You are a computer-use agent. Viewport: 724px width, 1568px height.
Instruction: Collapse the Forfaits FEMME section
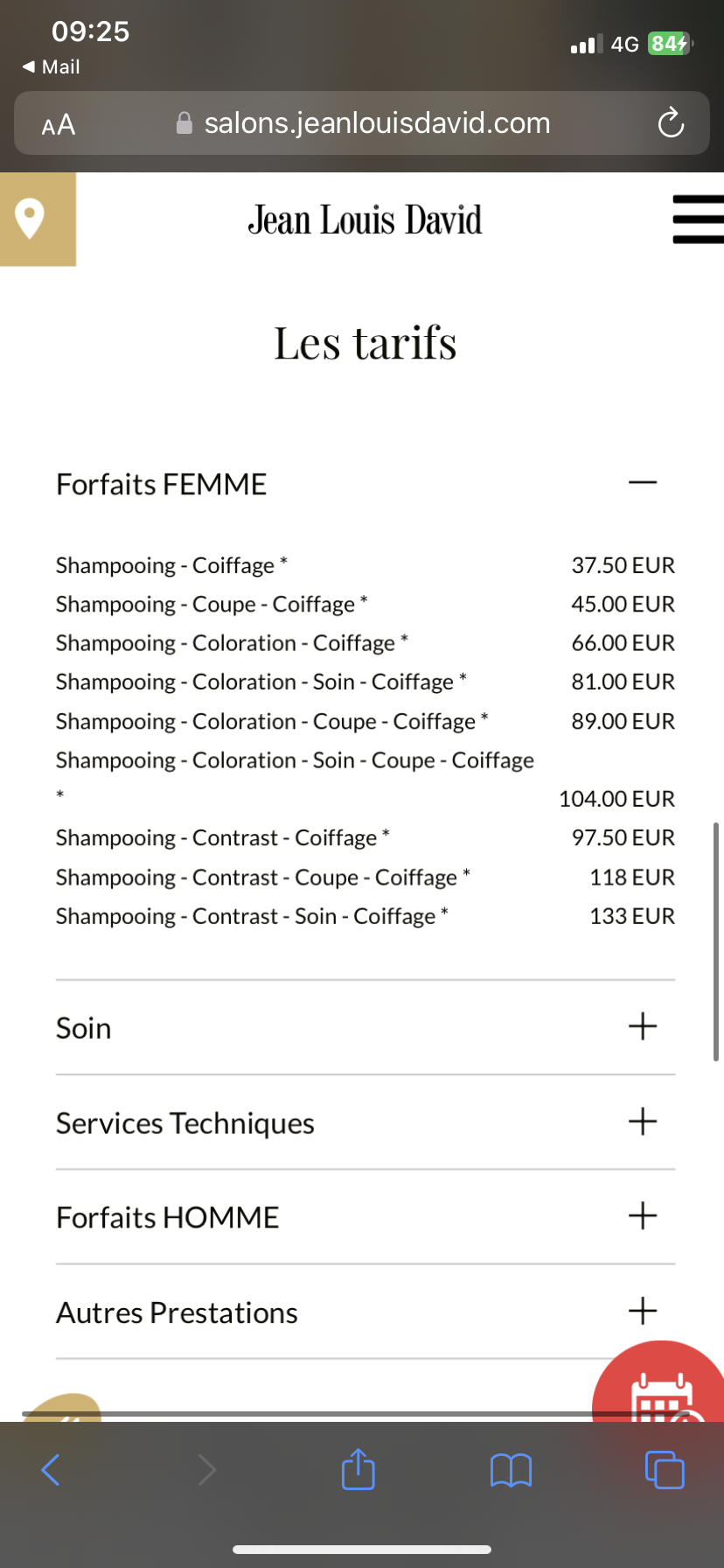[x=643, y=483]
